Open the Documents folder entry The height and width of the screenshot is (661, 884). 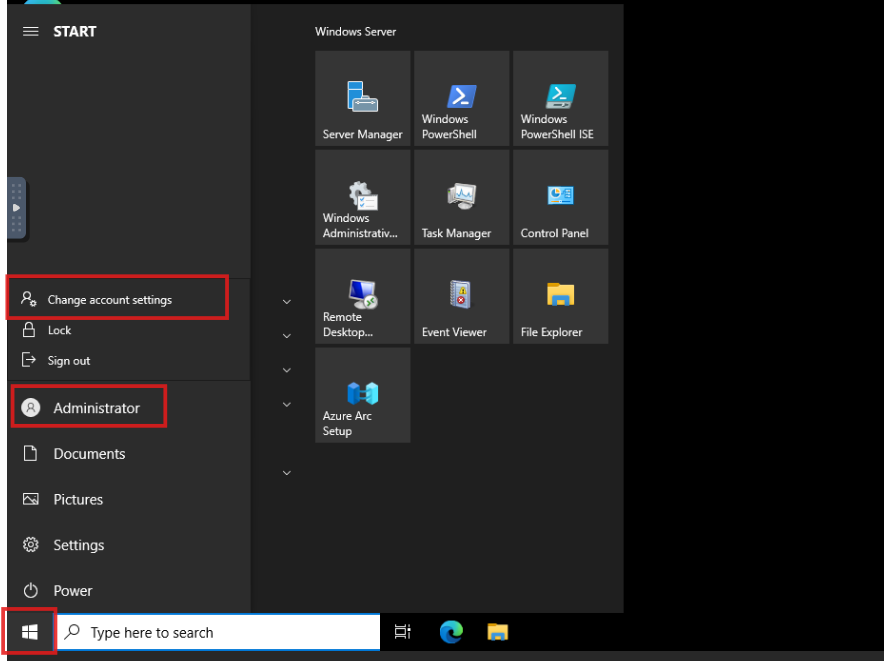[x=129, y=453]
